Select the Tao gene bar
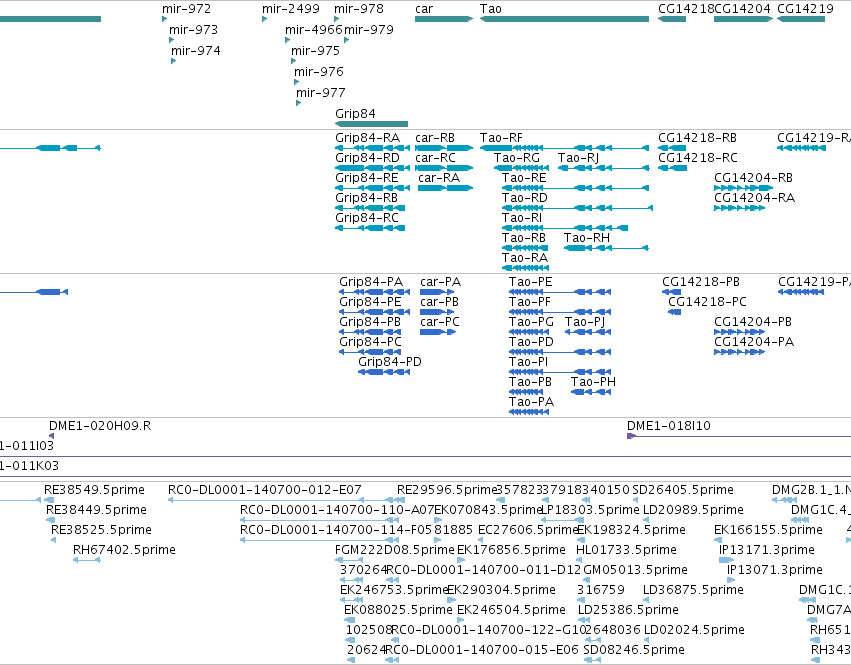This screenshot has height=665, width=851. pyautogui.click(x=564, y=19)
